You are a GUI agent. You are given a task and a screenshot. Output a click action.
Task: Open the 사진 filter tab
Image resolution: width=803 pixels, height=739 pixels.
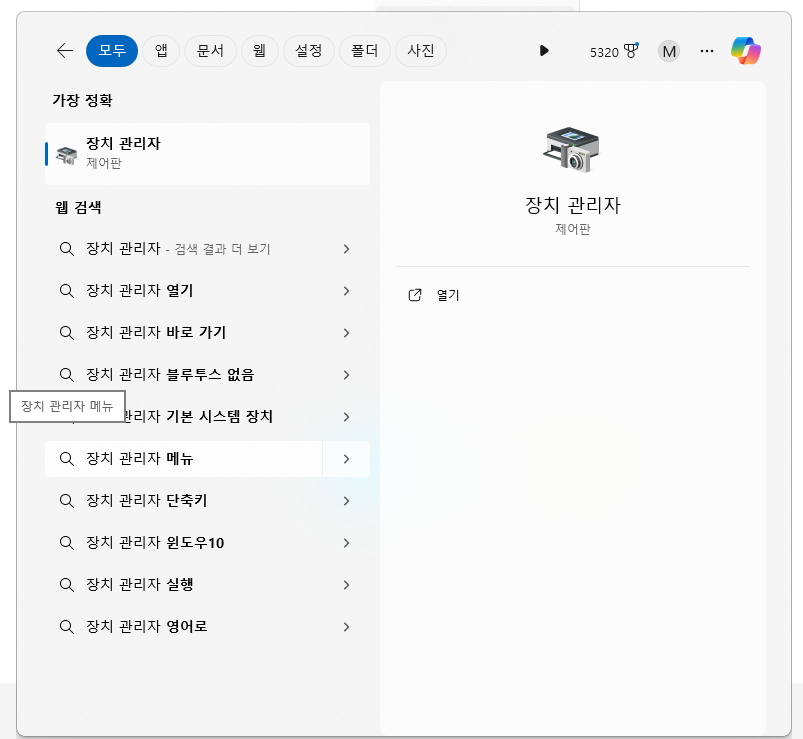420,51
